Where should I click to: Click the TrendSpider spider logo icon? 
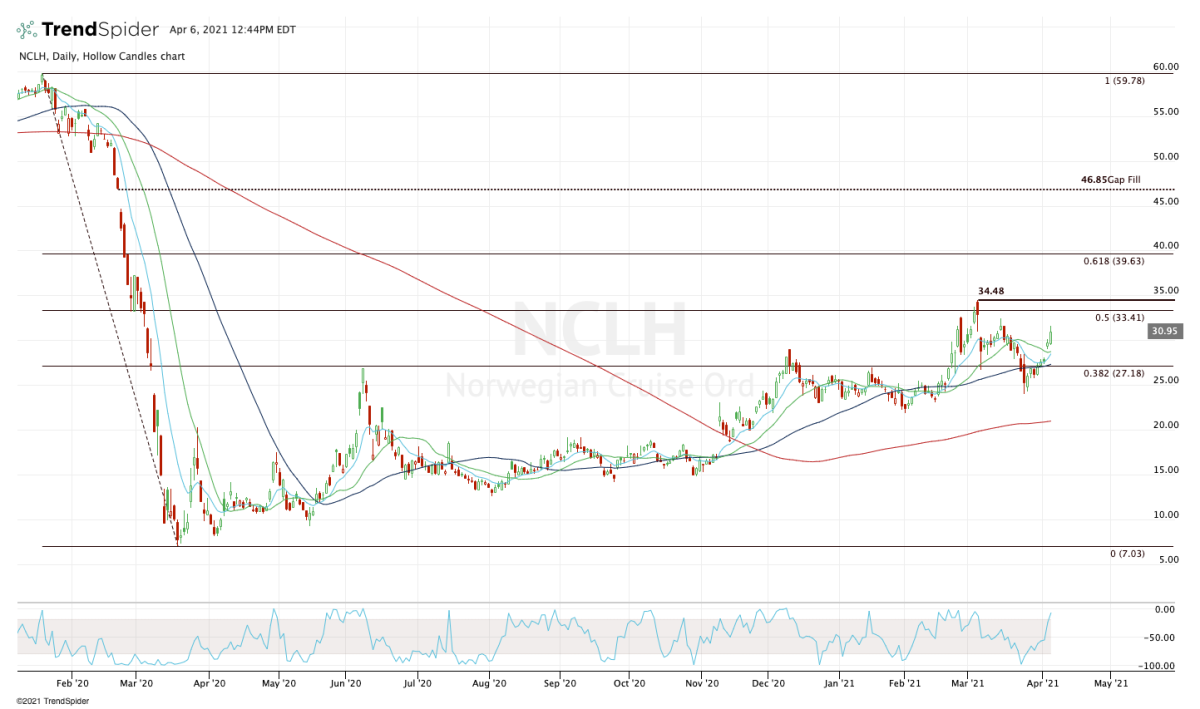29,30
